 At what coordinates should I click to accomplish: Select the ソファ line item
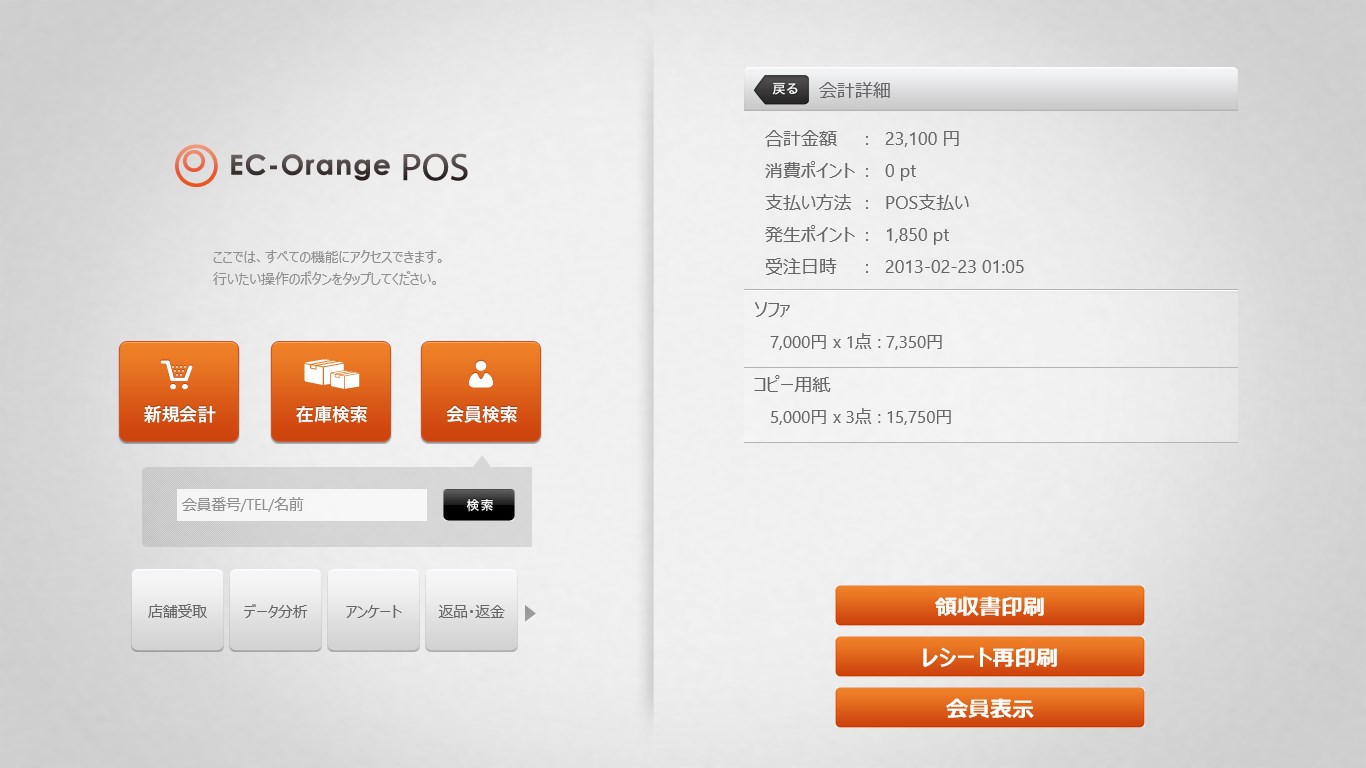(989, 327)
